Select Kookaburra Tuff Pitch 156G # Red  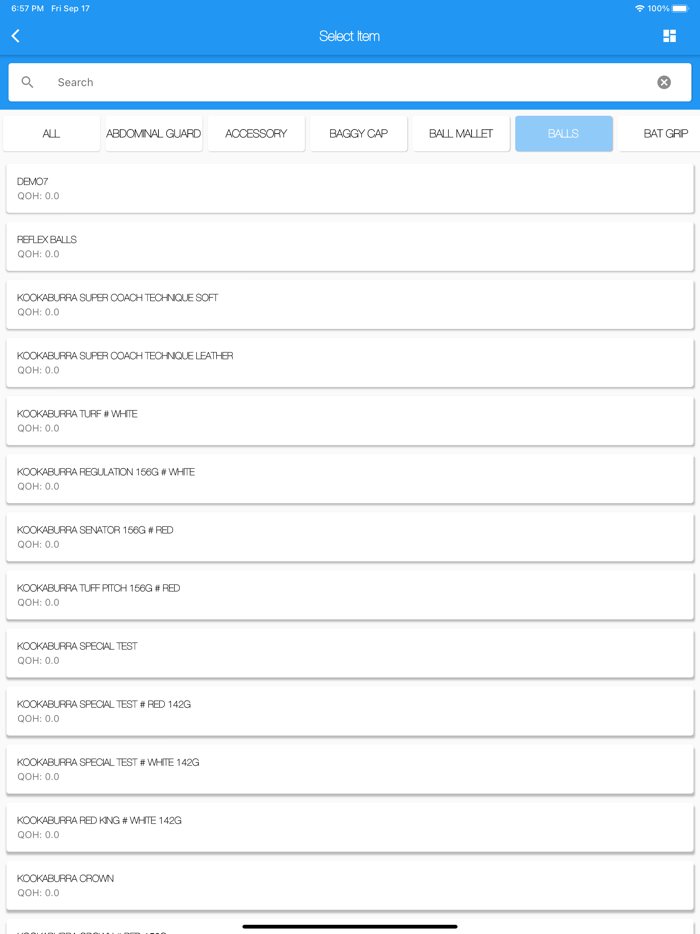[x=350, y=595]
